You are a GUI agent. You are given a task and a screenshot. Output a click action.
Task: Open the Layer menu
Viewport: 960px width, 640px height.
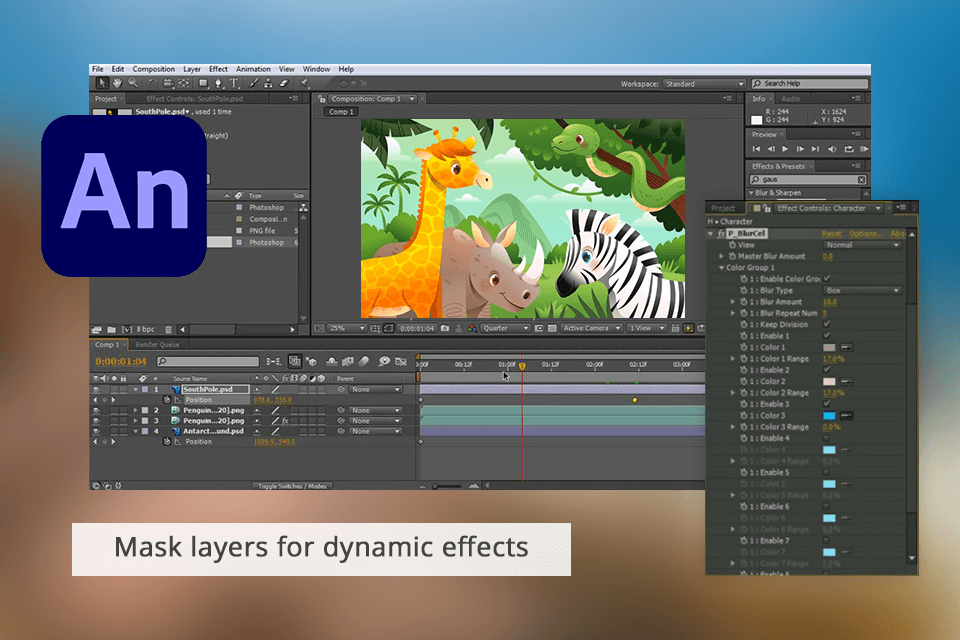pyautogui.click(x=192, y=69)
